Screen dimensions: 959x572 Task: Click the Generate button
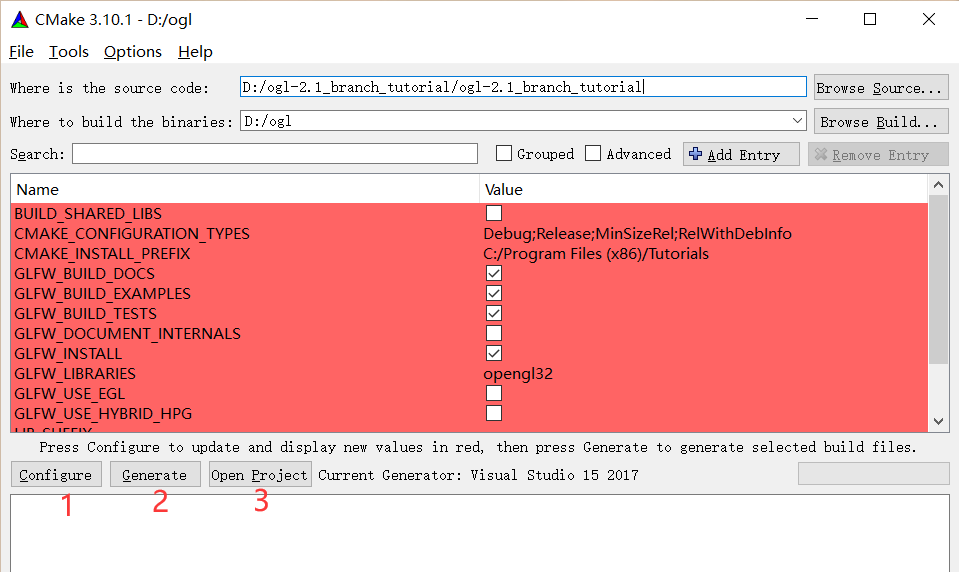[155, 475]
